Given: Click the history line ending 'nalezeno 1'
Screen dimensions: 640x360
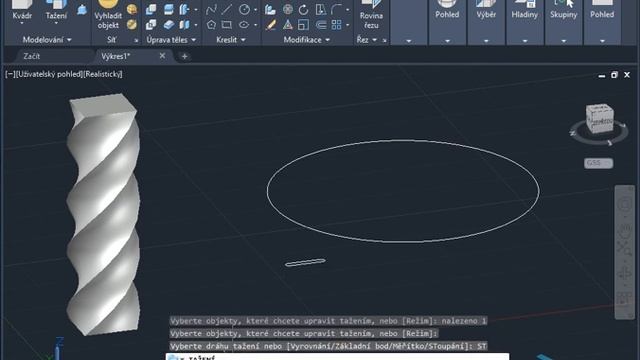Looking at the screenshot, I should point(329,321).
